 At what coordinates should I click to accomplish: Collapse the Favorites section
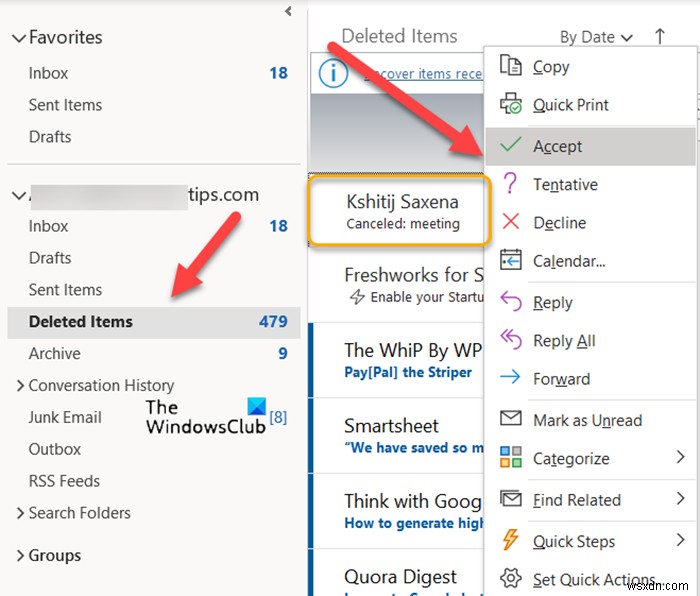[19, 38]
